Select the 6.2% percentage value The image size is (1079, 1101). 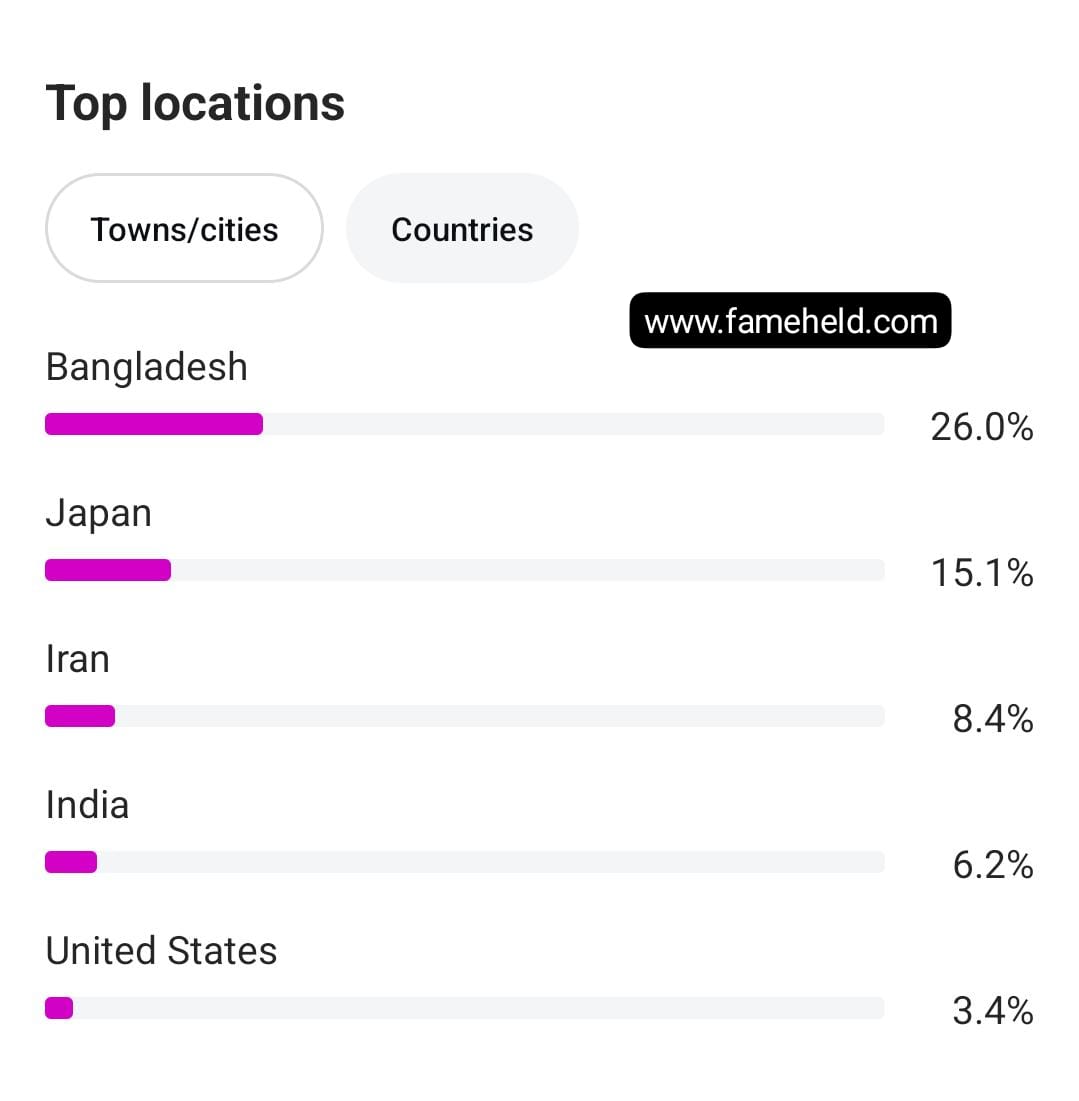click(x=992, y=865)
